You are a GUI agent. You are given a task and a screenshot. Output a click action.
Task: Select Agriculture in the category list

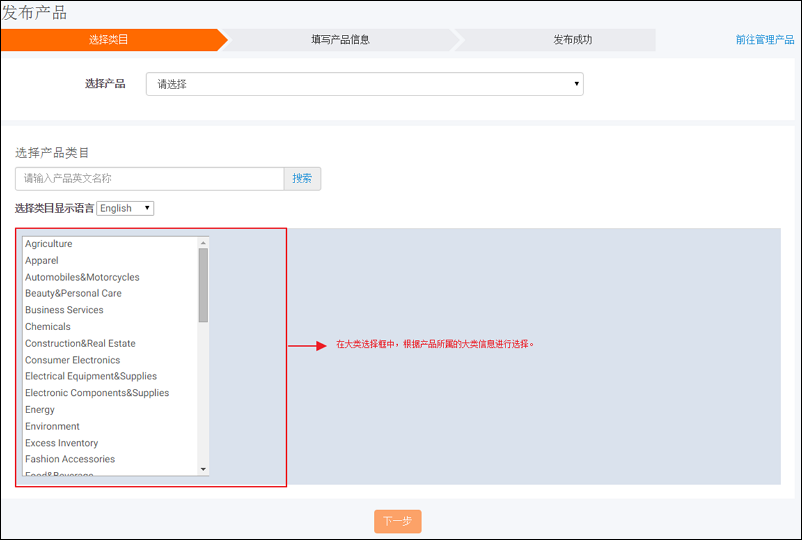(49, 244)
